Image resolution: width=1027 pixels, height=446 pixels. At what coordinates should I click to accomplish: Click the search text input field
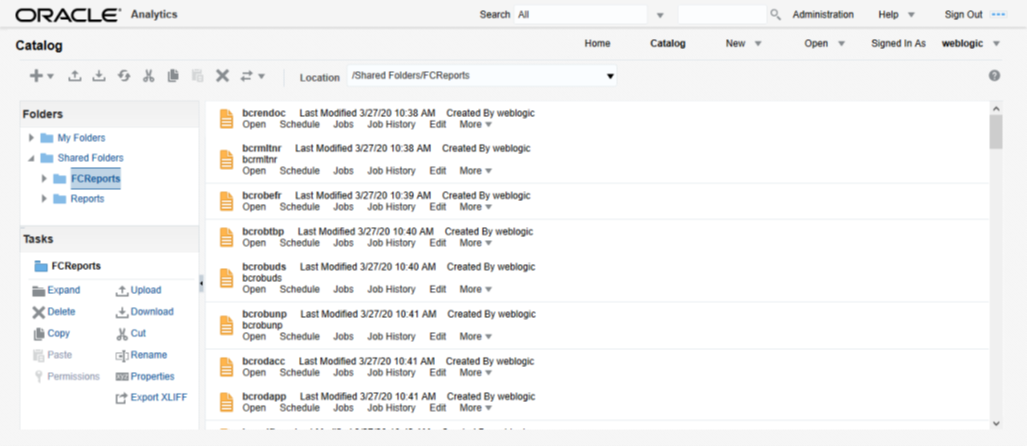(x=722, y=14)
